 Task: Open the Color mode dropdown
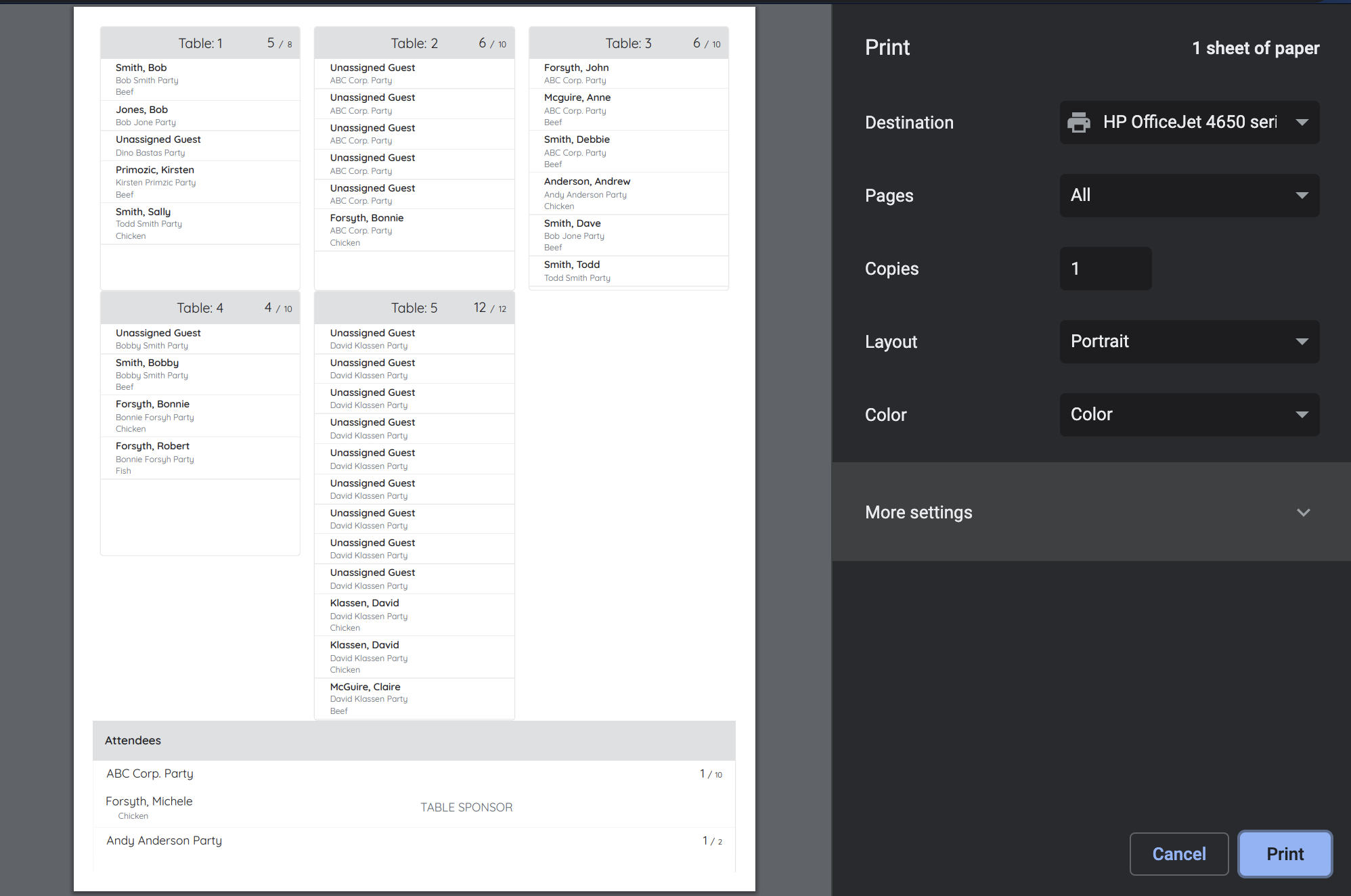[1189, 415]
